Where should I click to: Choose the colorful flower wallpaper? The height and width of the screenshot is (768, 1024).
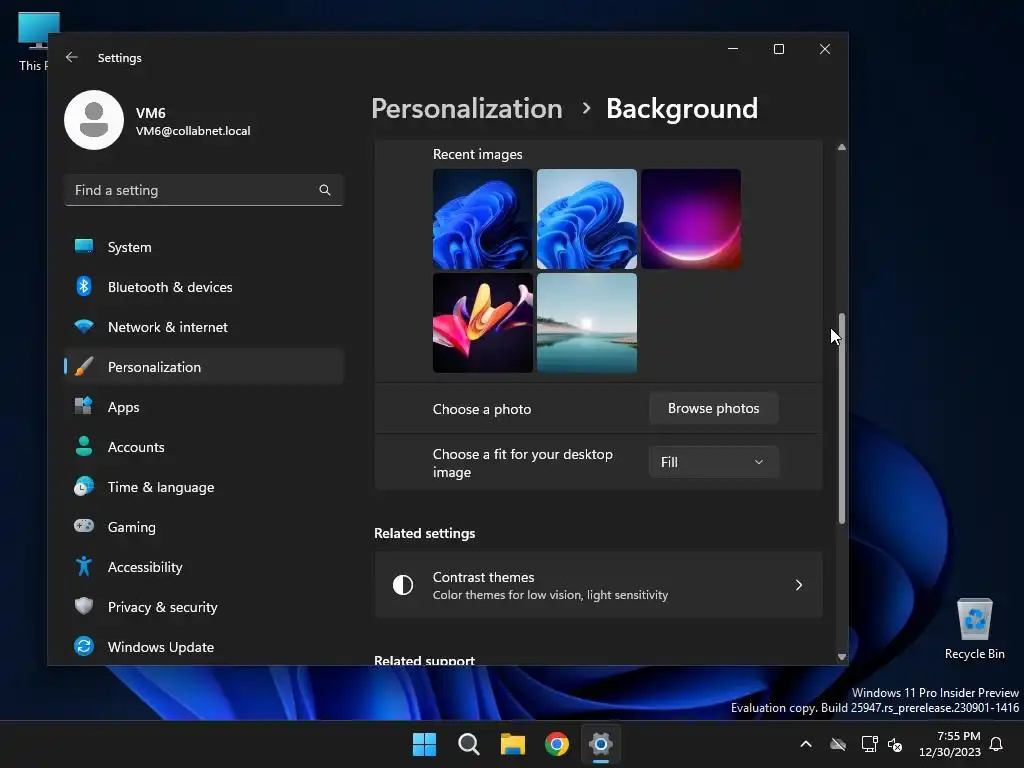click(x=483, y=323)
